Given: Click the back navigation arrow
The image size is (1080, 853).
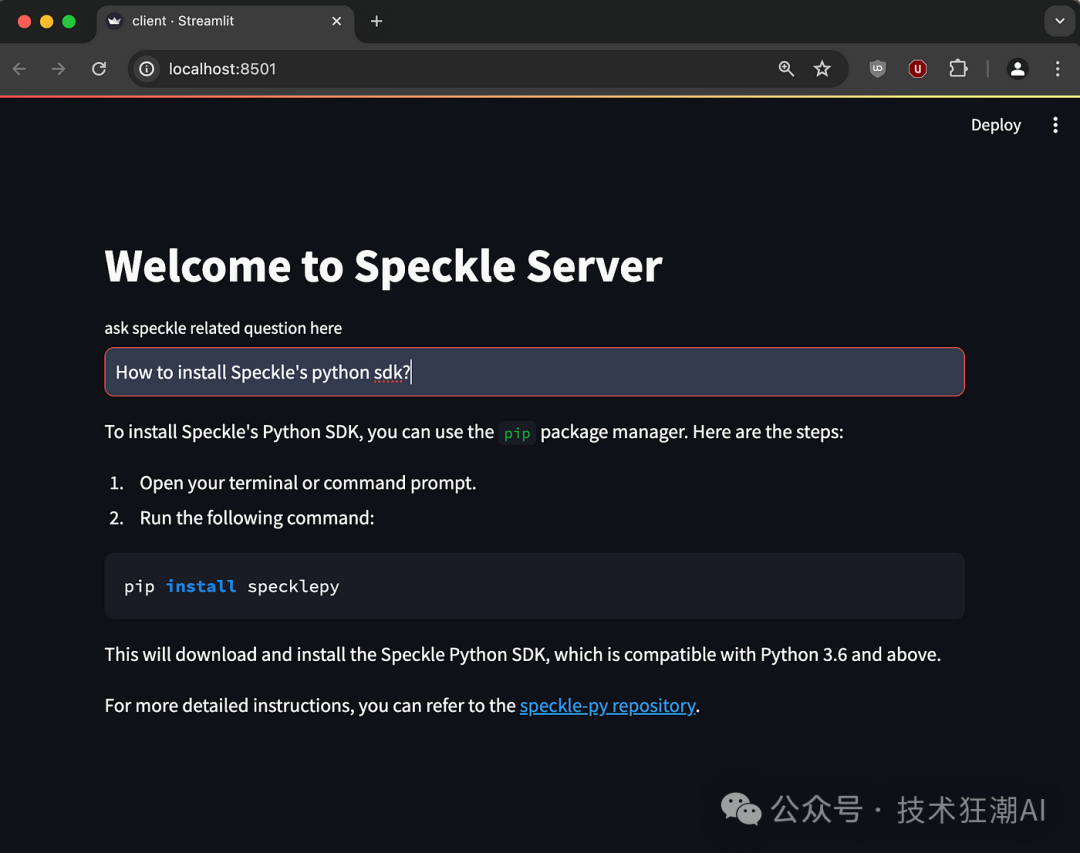Looking at the screenshot, I should (x=18, y=68).
